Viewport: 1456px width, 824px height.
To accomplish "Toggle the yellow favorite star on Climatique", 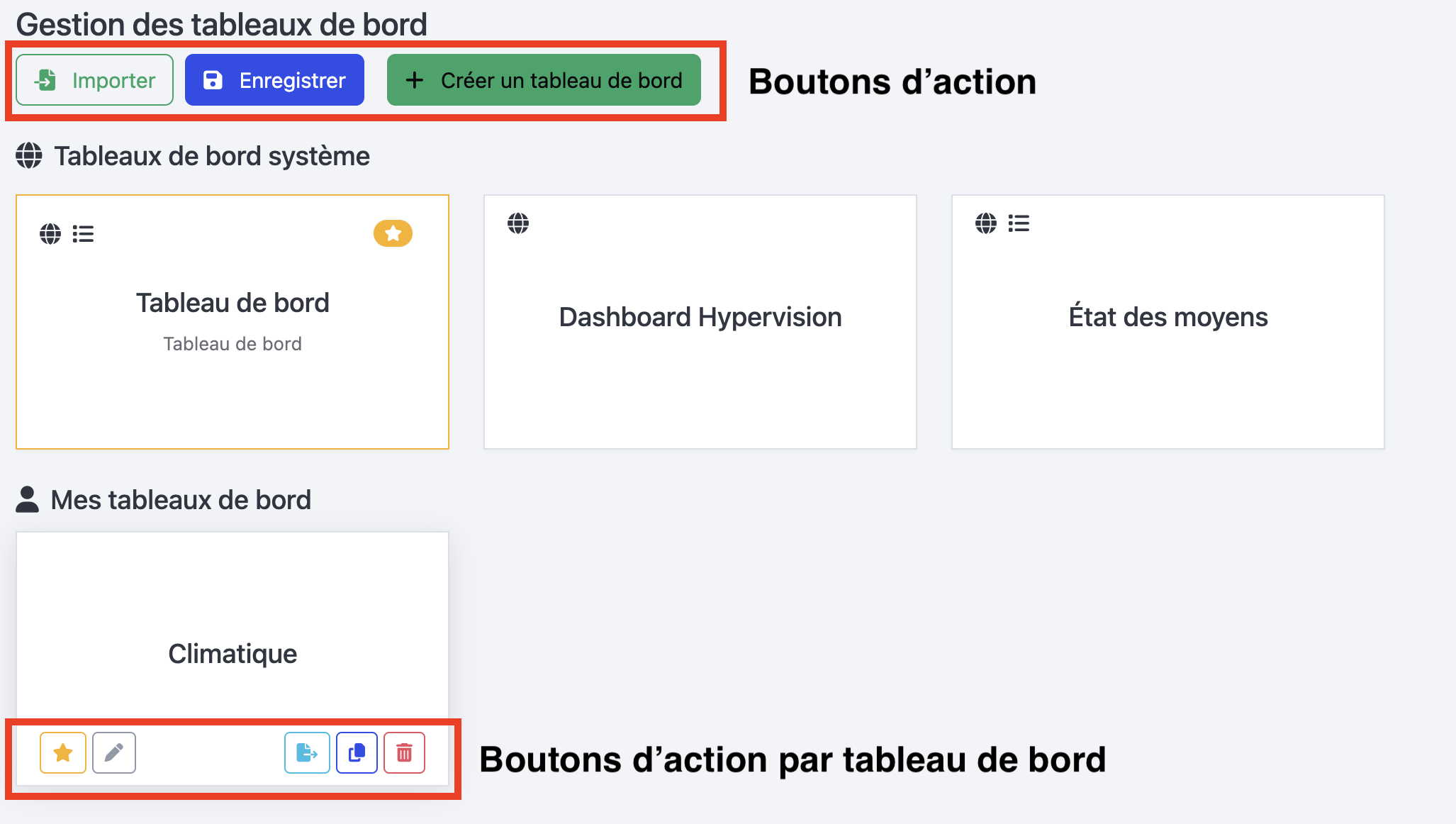I will tap(62, 753).
